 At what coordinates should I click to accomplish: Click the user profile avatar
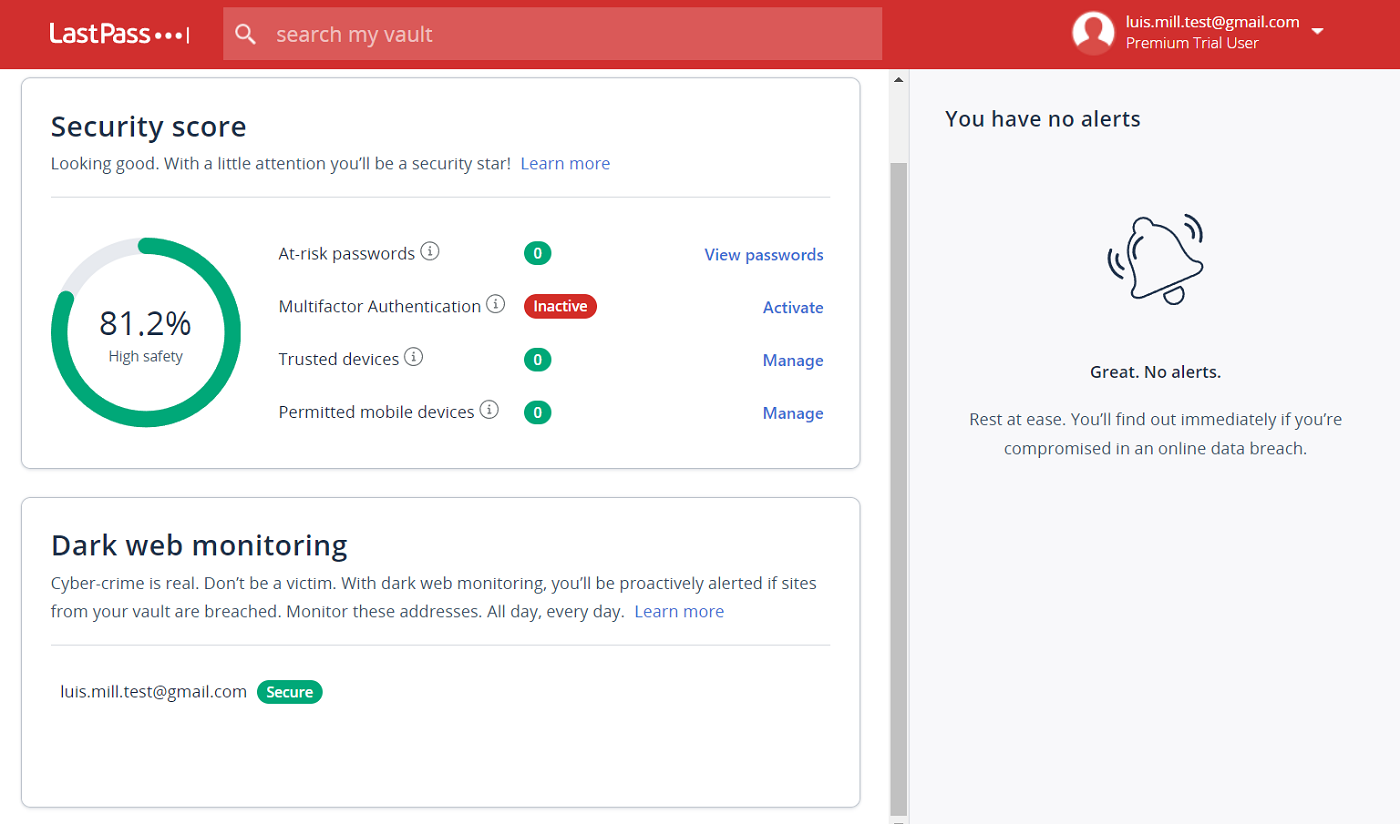click(1093, 32)
